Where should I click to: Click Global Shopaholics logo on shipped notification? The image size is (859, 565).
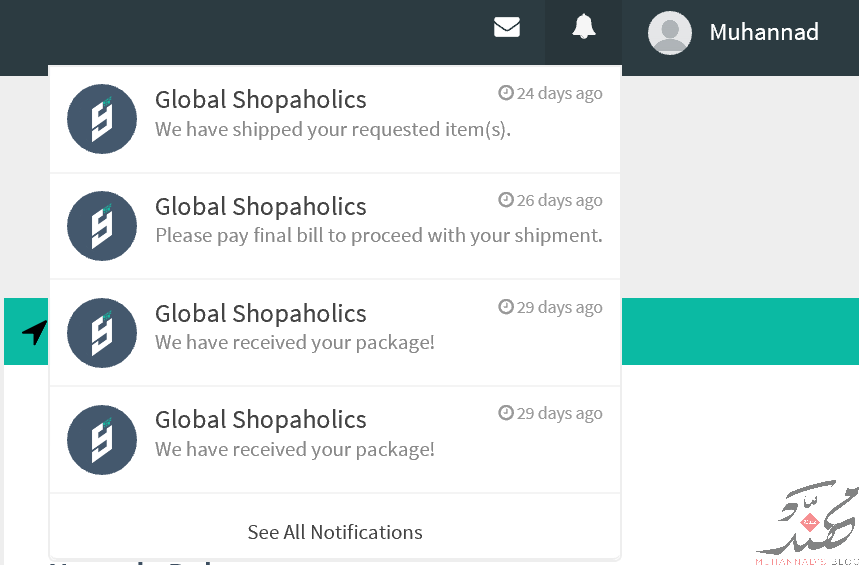(x=102, y=119)
